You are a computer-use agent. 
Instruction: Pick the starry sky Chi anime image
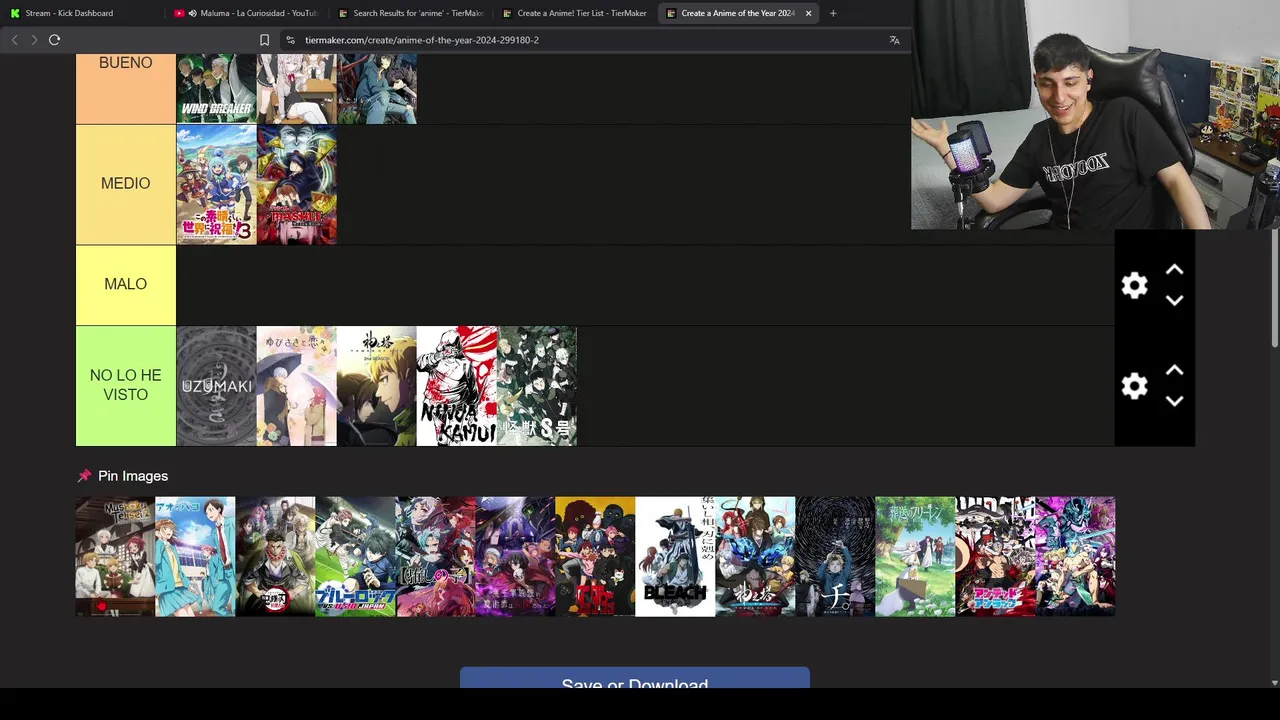pos(835,556)
